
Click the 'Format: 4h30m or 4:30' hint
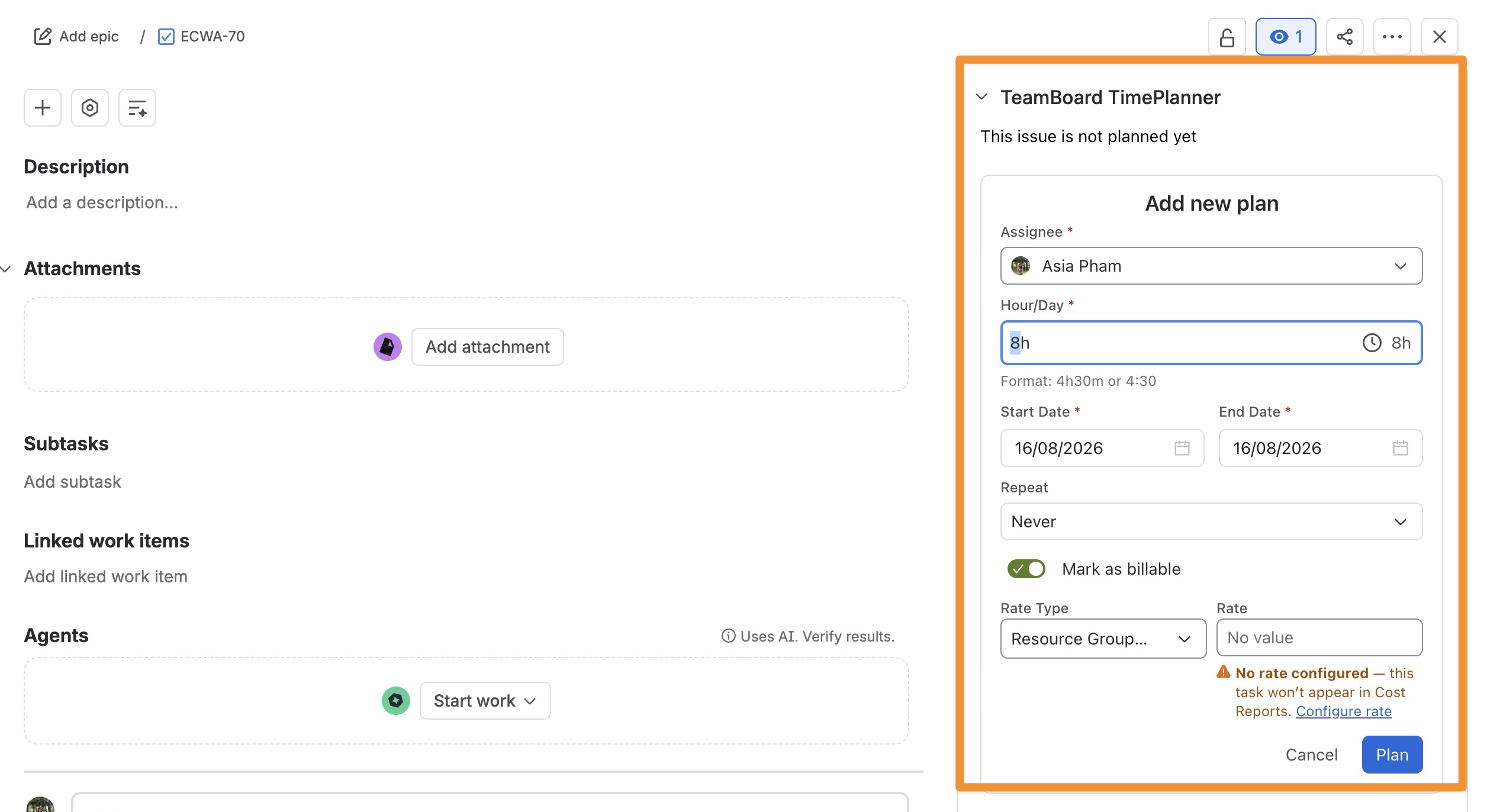point(1078,381)
